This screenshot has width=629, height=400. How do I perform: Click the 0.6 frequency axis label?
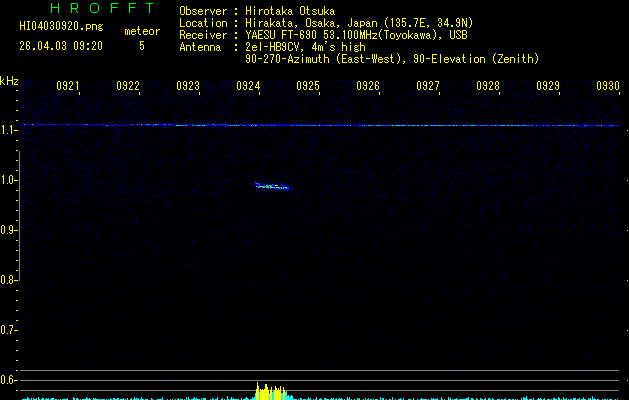[x=8, y=380]
